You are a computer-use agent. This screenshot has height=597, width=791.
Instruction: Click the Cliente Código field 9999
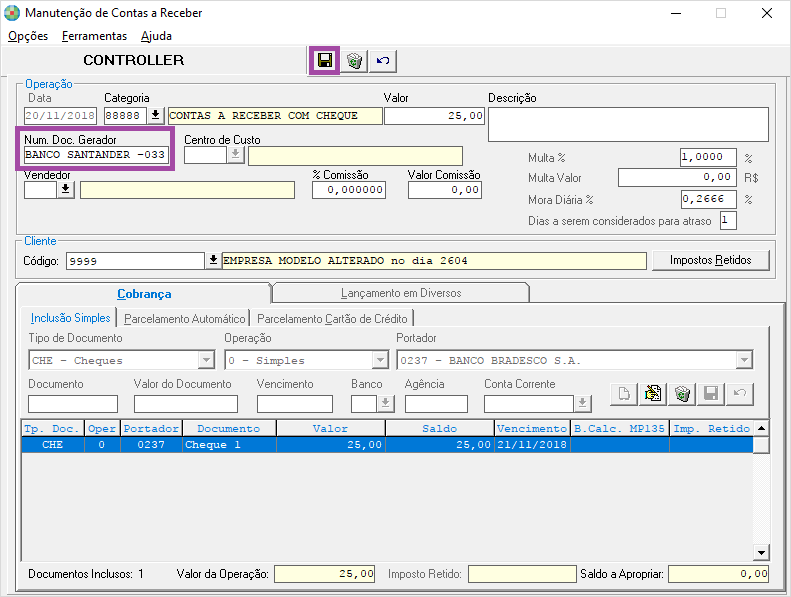135,261
